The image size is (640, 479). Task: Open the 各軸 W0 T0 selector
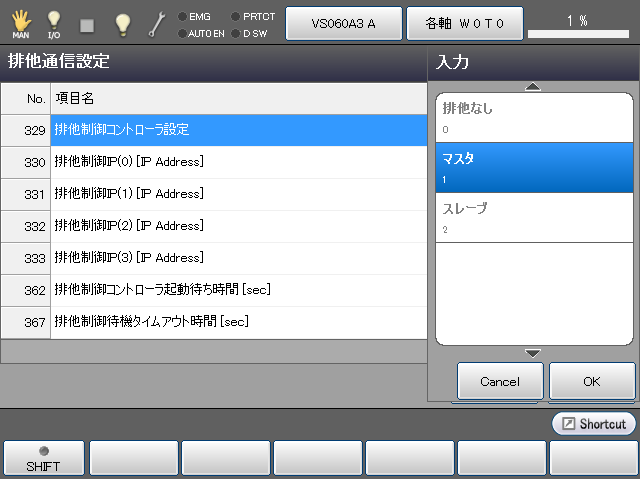point(464,23)
